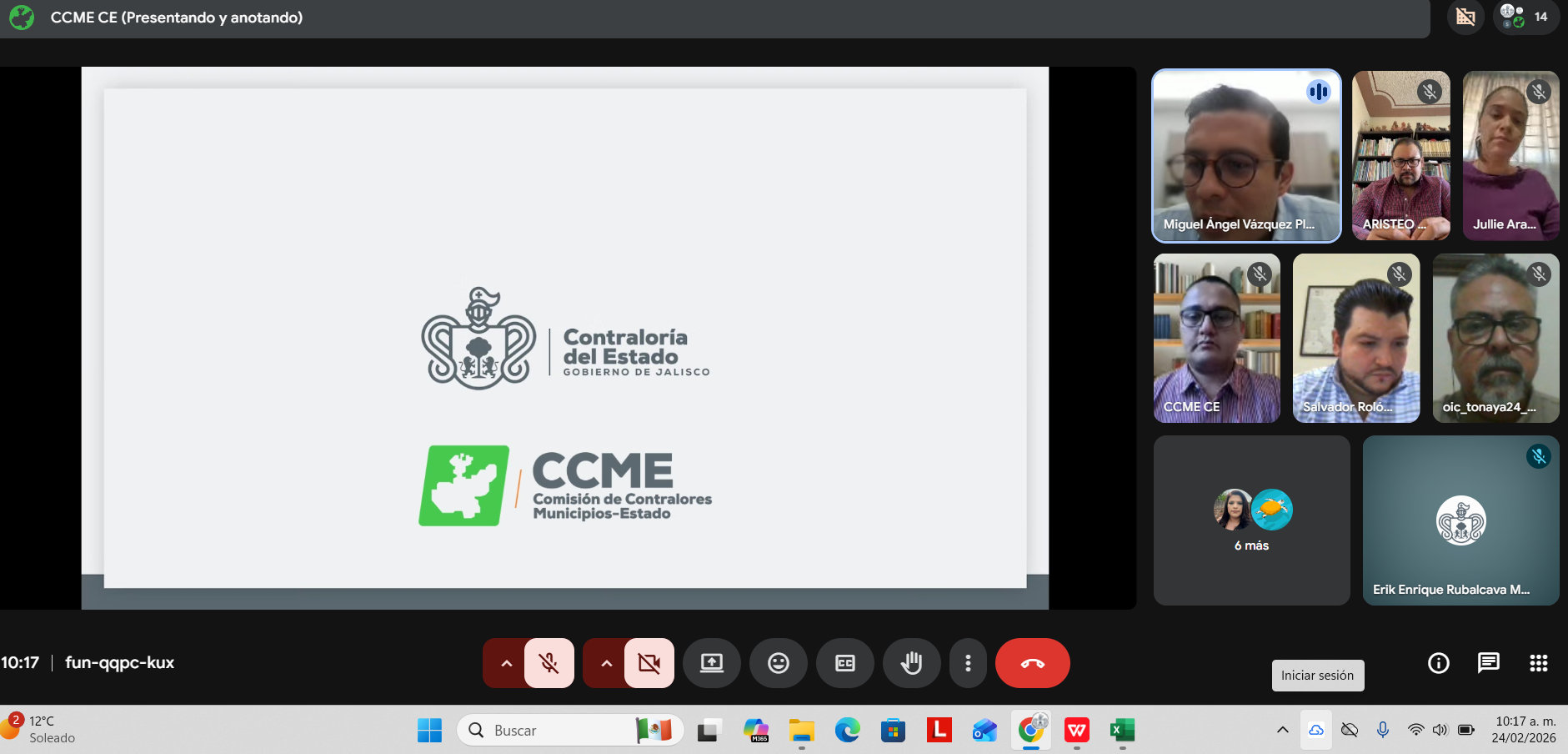Select the Salvador Roló participant video tile
Viewport: 1568px width, 754px height.
pos(1356,339)
